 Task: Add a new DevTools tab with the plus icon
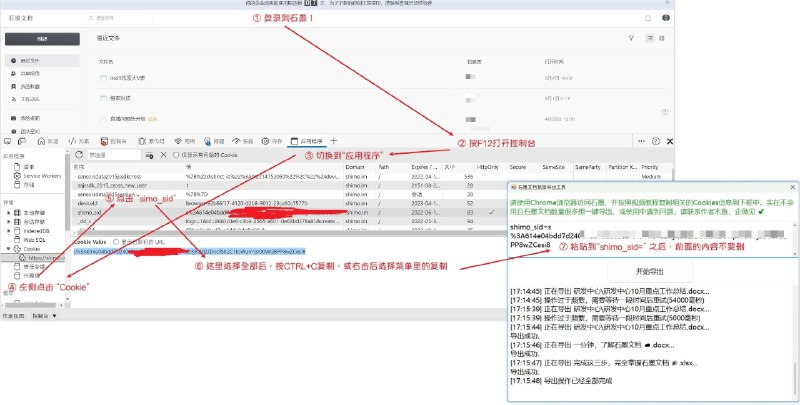(x=333, y=141)
